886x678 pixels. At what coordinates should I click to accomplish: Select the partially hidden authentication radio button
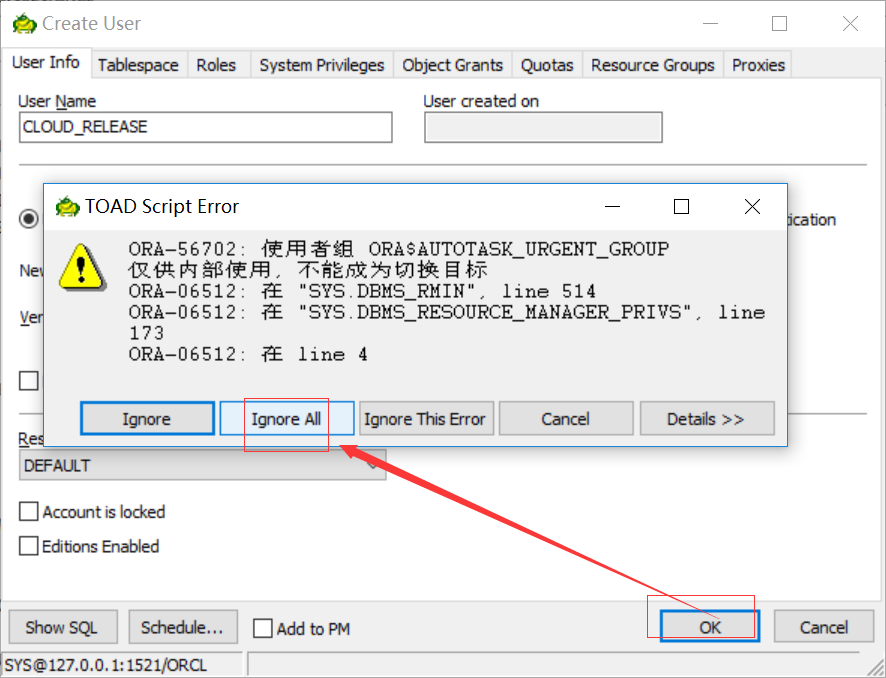29,219
